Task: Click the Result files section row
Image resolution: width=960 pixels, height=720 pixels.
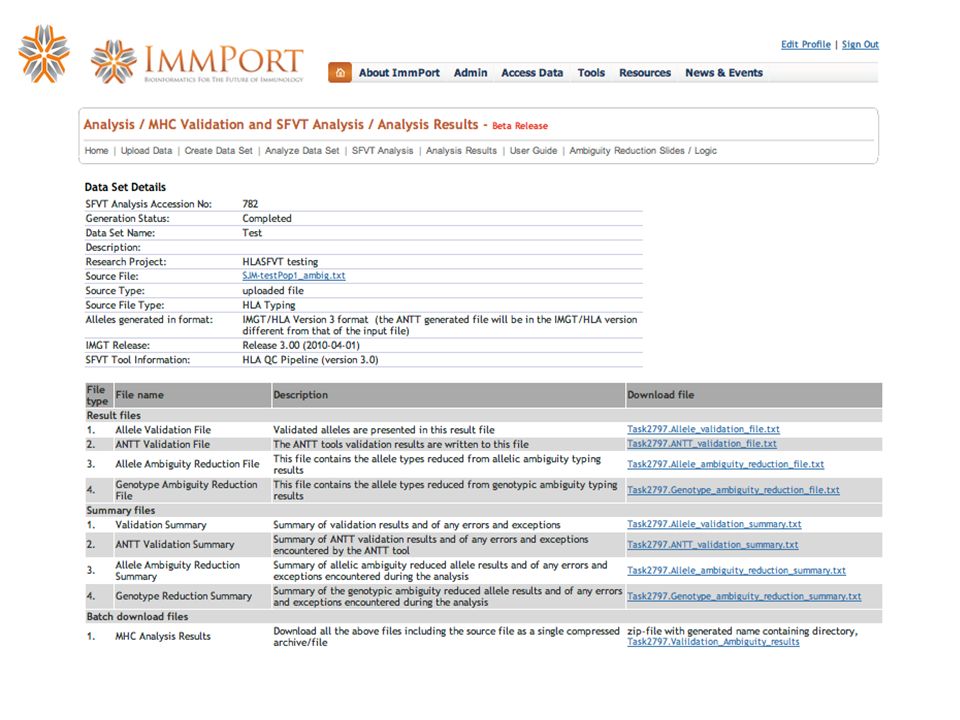Action: (484, 415)
